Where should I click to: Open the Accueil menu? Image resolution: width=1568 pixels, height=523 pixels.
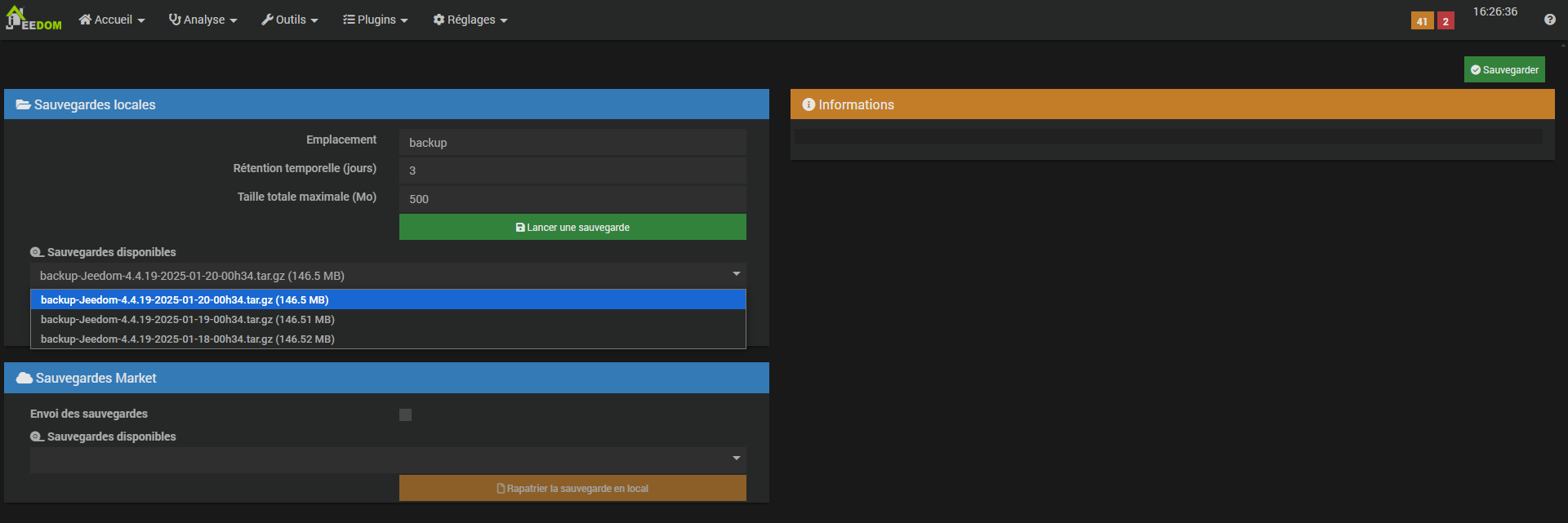click(112, 20)
